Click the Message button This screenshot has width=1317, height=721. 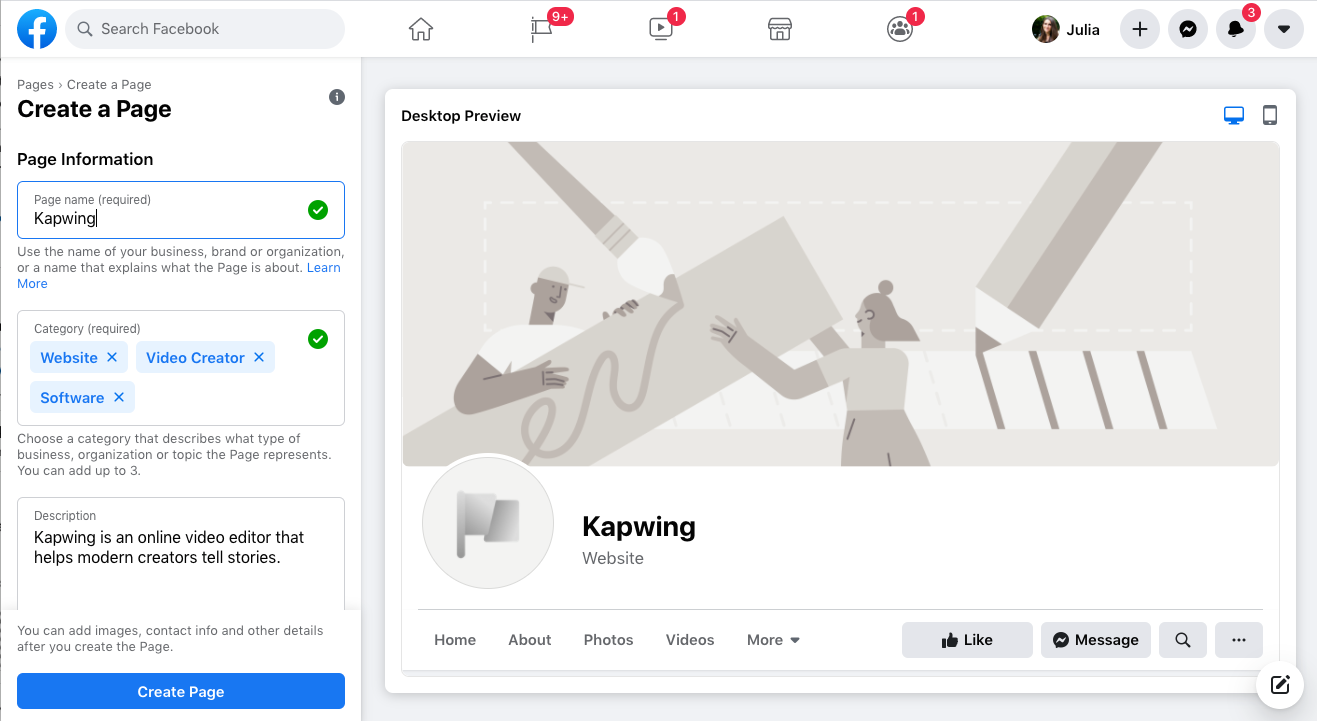point(1096,640)
